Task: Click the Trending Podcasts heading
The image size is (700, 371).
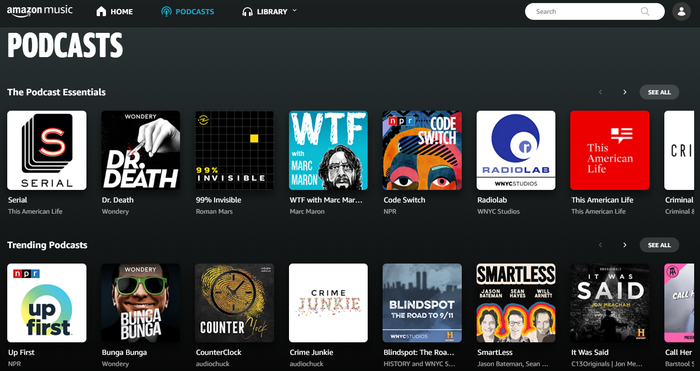Action: 47,245
